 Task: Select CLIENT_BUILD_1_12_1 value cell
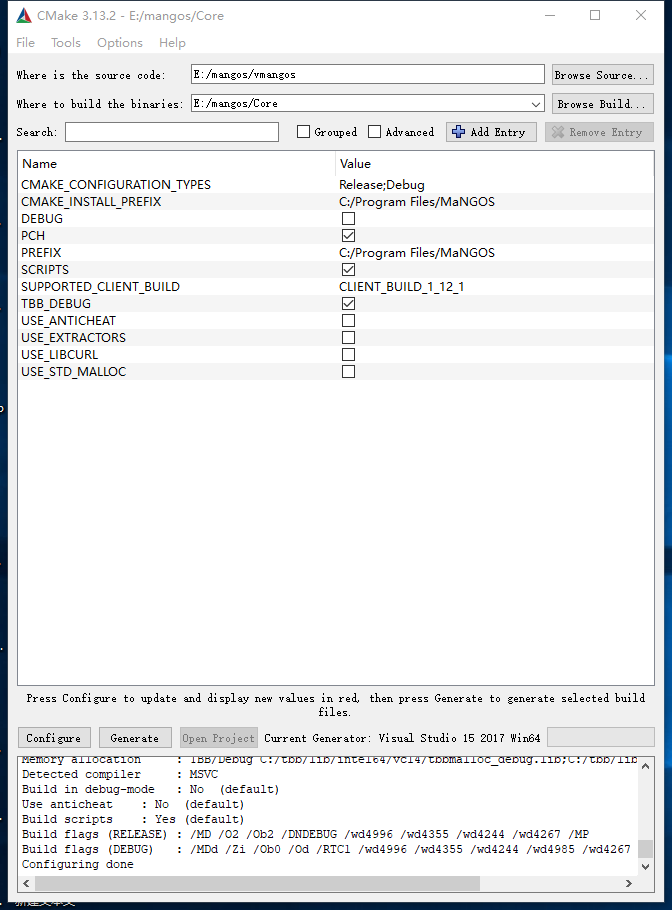(x=402, y=287)
